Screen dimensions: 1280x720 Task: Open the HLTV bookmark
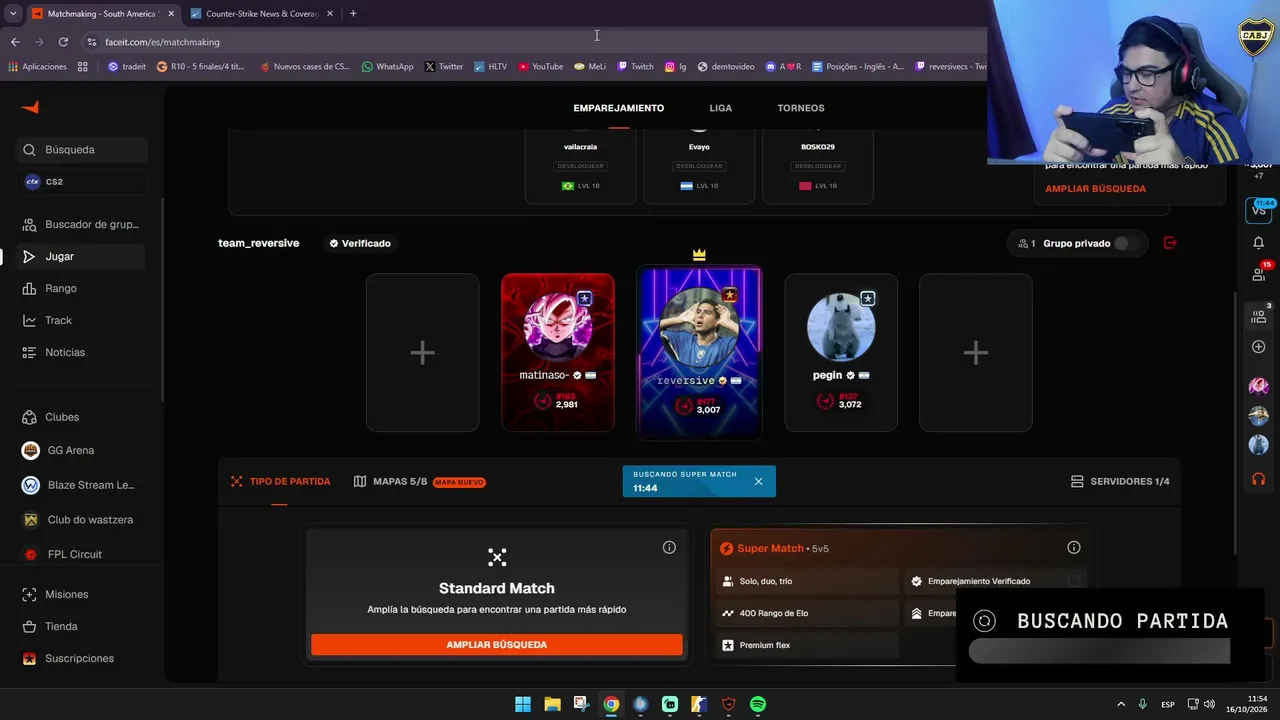(490, 67)
